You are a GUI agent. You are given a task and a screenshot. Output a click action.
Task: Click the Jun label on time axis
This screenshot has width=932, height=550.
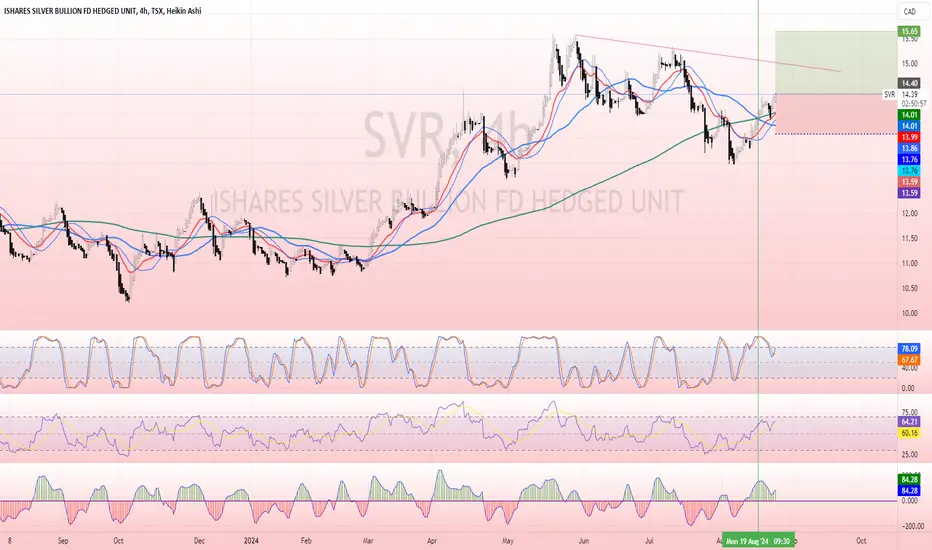(584, 541)
